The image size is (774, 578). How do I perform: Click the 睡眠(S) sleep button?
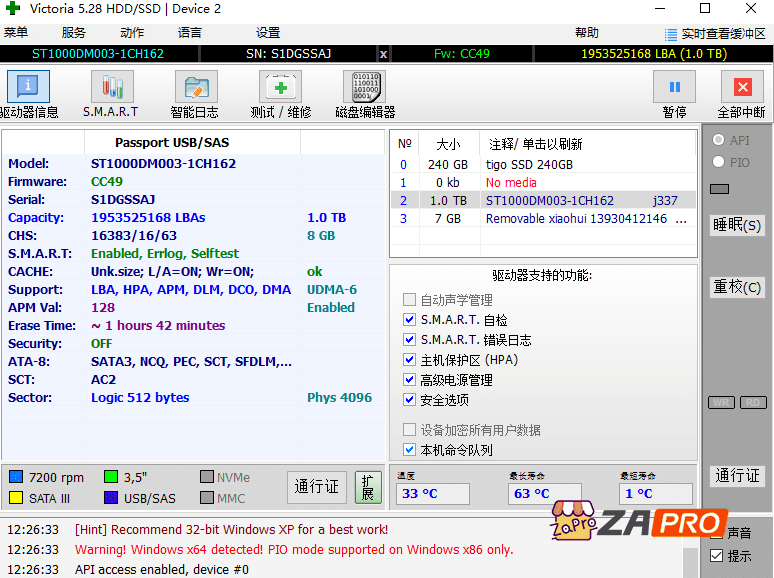736,225
